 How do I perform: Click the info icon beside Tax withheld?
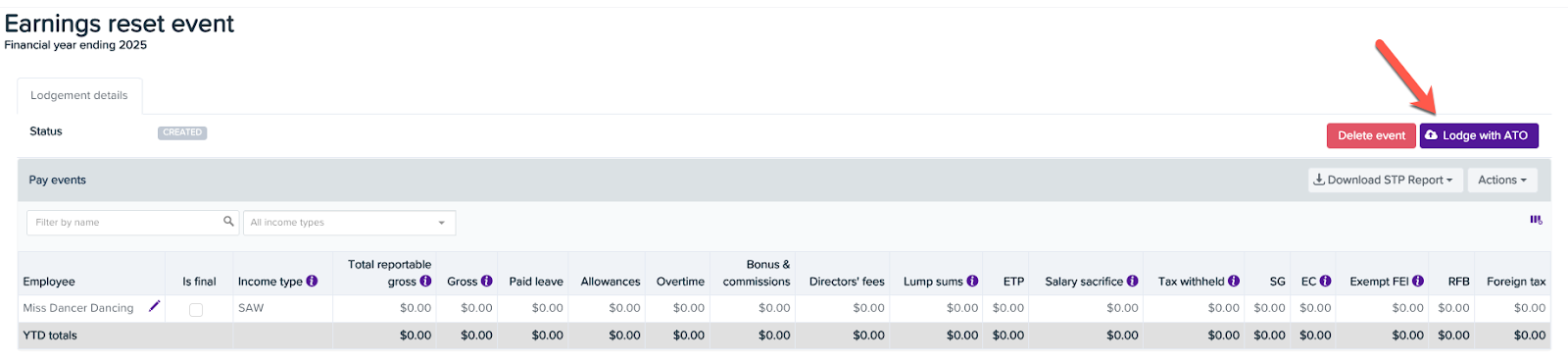pos(1233,281)
